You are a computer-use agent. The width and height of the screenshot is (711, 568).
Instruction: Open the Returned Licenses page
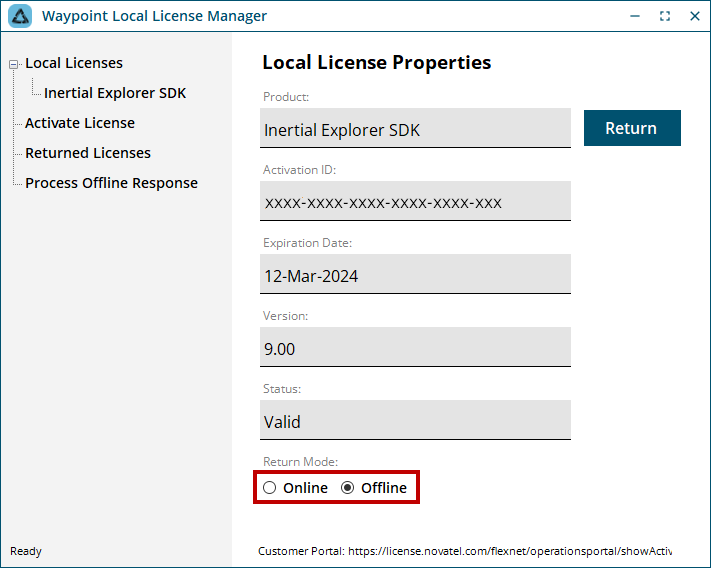pos(88,153)
